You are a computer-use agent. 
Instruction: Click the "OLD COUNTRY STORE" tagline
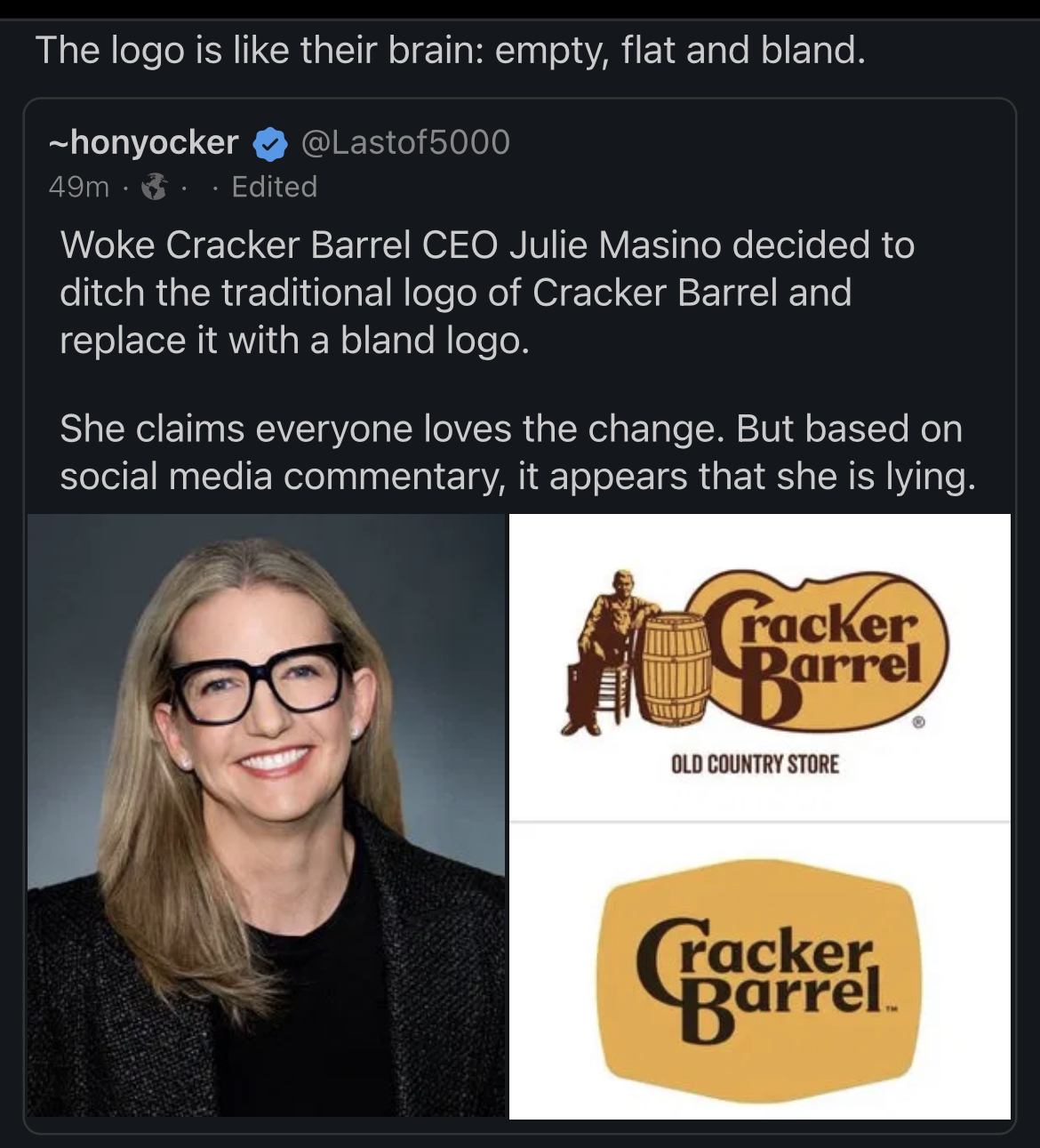755,764
